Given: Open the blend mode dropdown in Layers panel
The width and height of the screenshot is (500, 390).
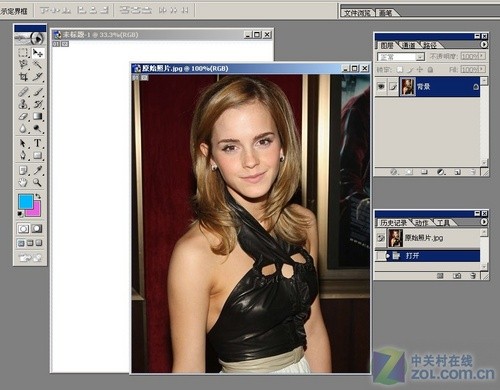Looking at the screenshot, I should click(401, 57).
